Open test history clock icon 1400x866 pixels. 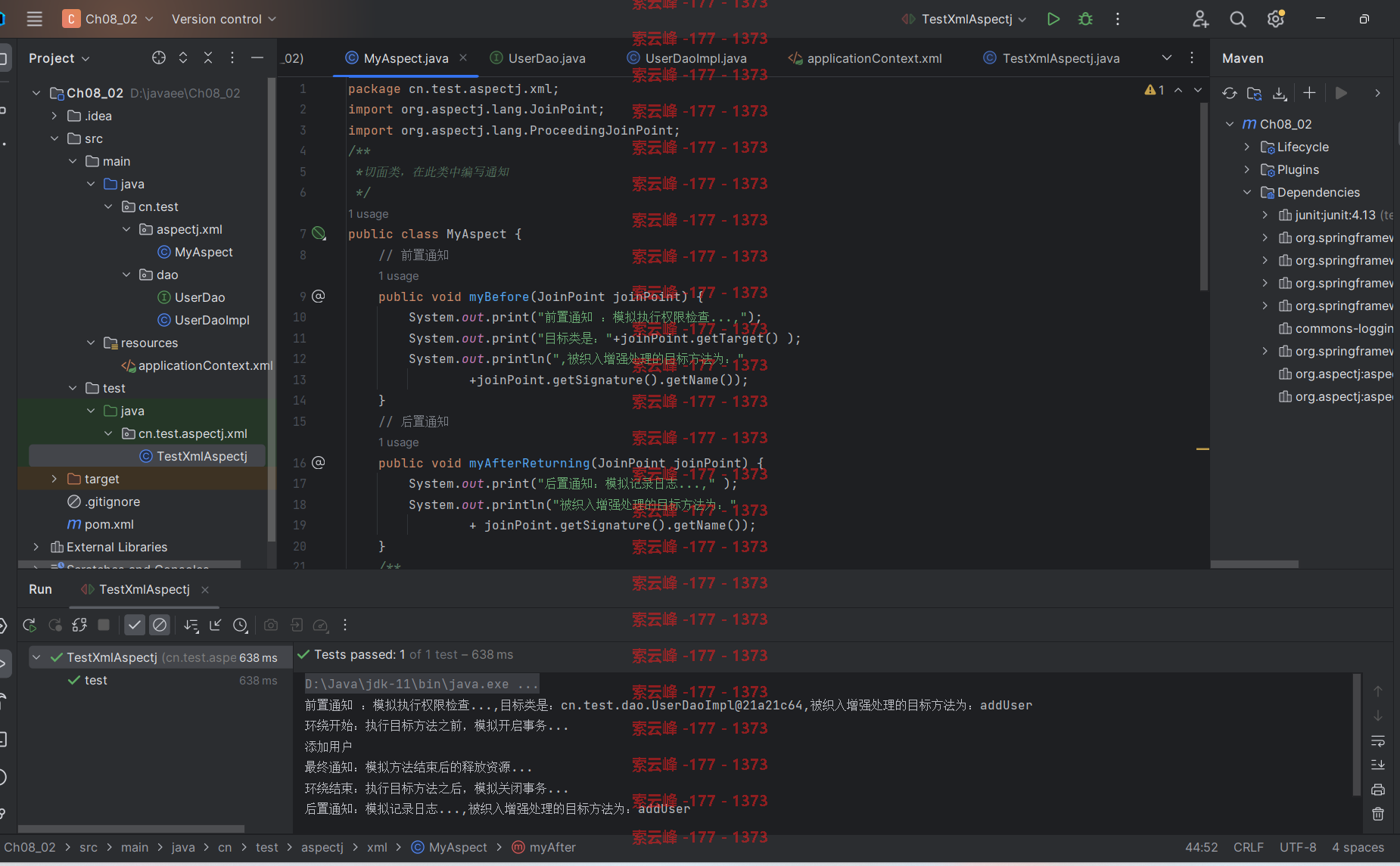(241, 625)
